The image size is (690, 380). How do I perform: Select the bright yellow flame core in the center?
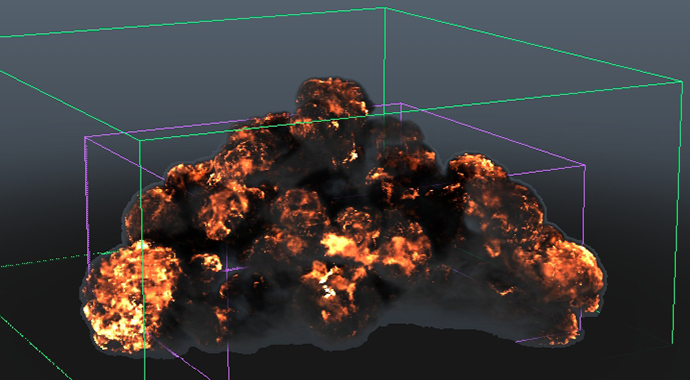[x=339, y=245]
